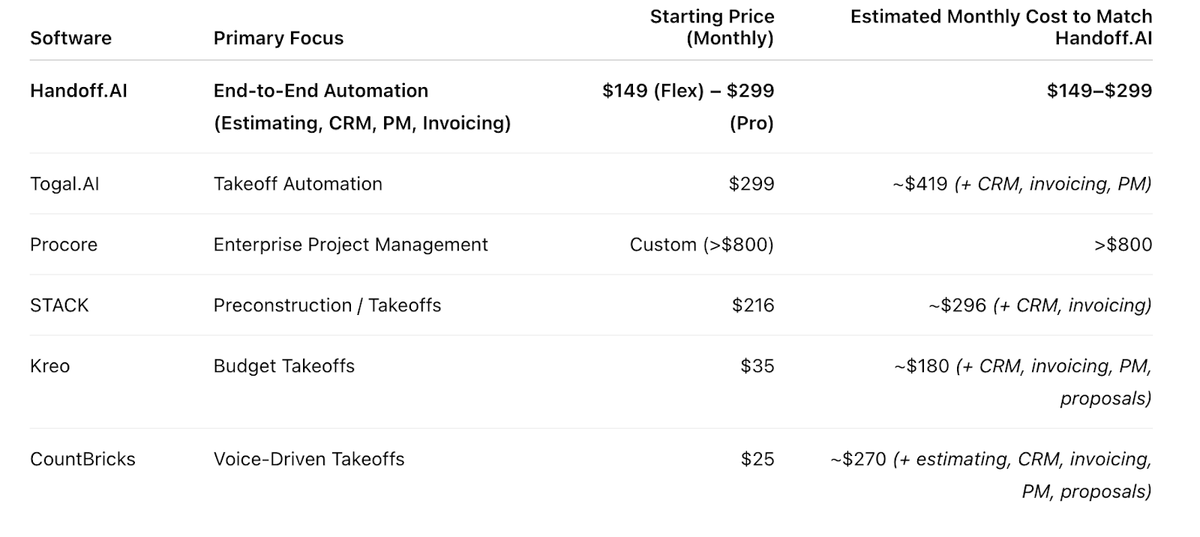Click the End-to-End Automation focus cell
The height and width of the screenshot is (537, 1200).
321,91
